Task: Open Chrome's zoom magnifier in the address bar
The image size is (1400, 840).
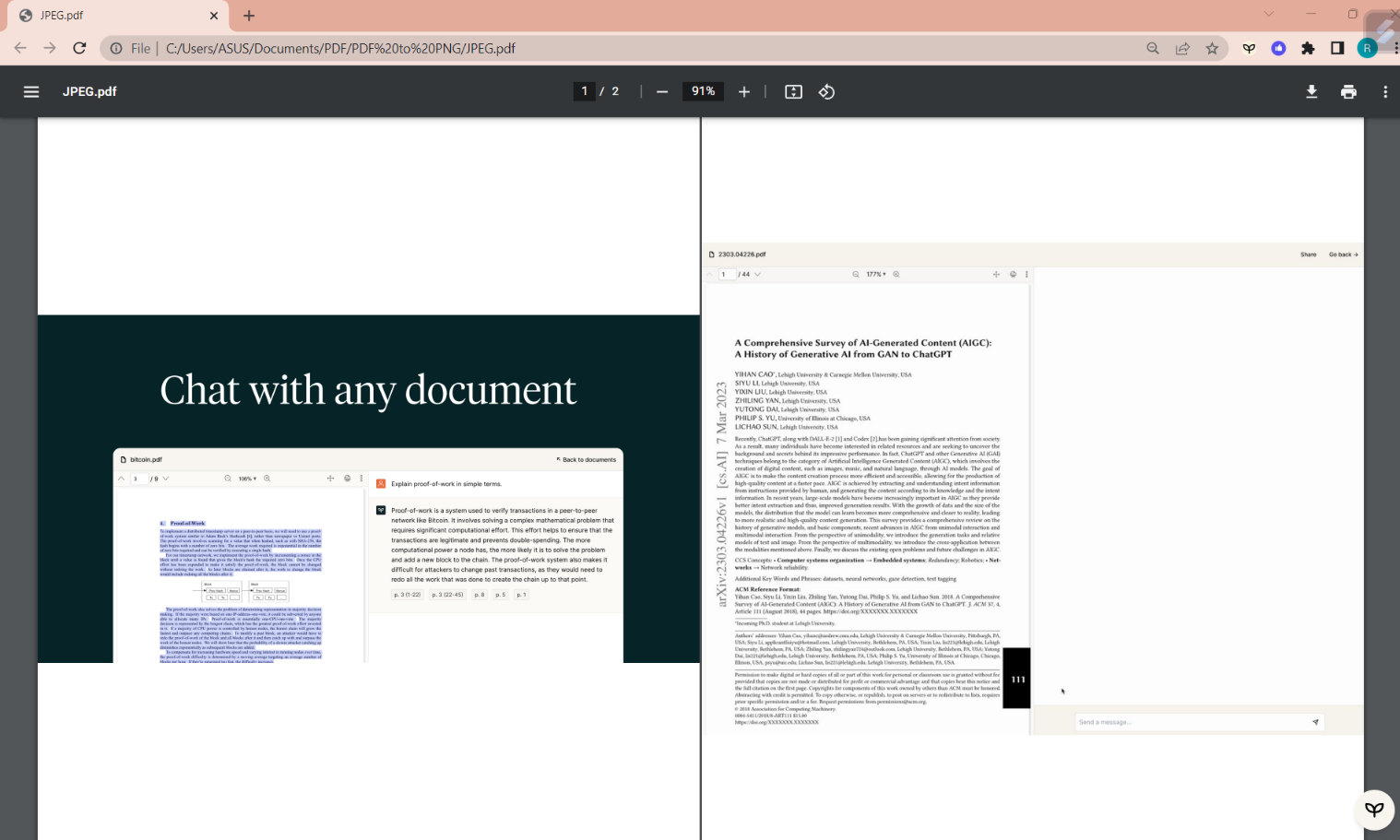Action: click(1153, 48)
